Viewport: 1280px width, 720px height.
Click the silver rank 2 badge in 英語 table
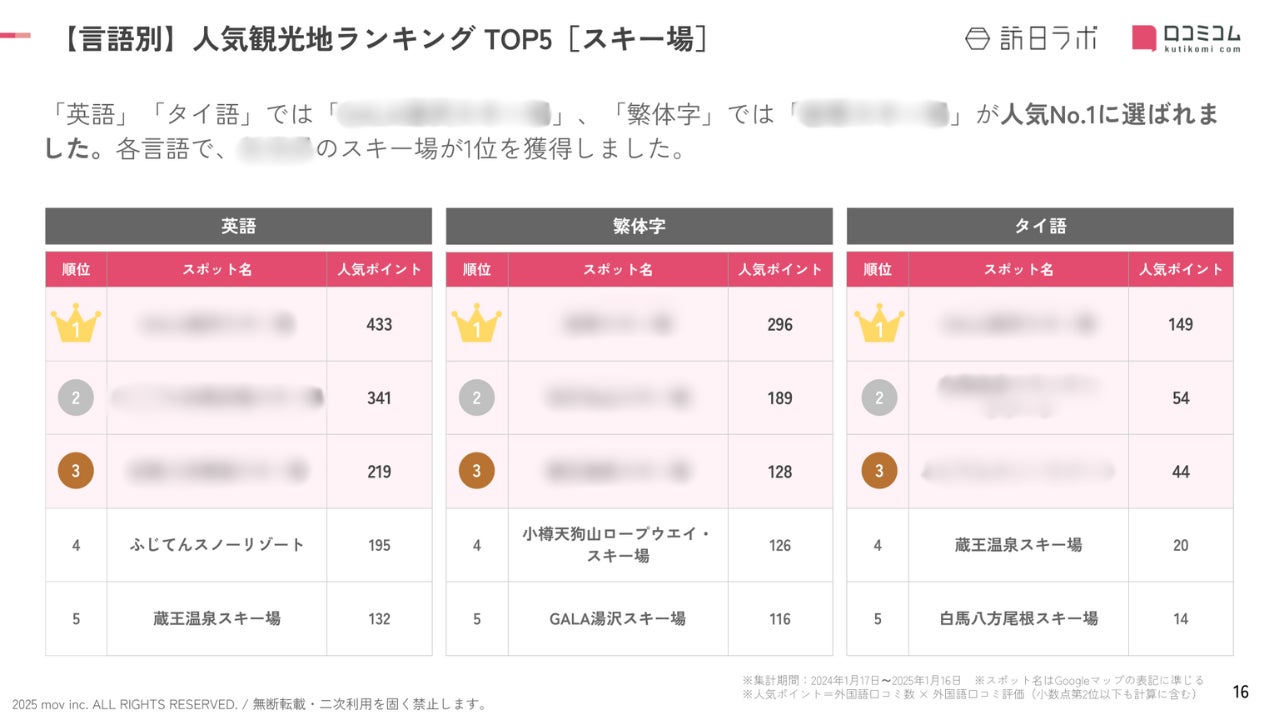coord(76,398)
